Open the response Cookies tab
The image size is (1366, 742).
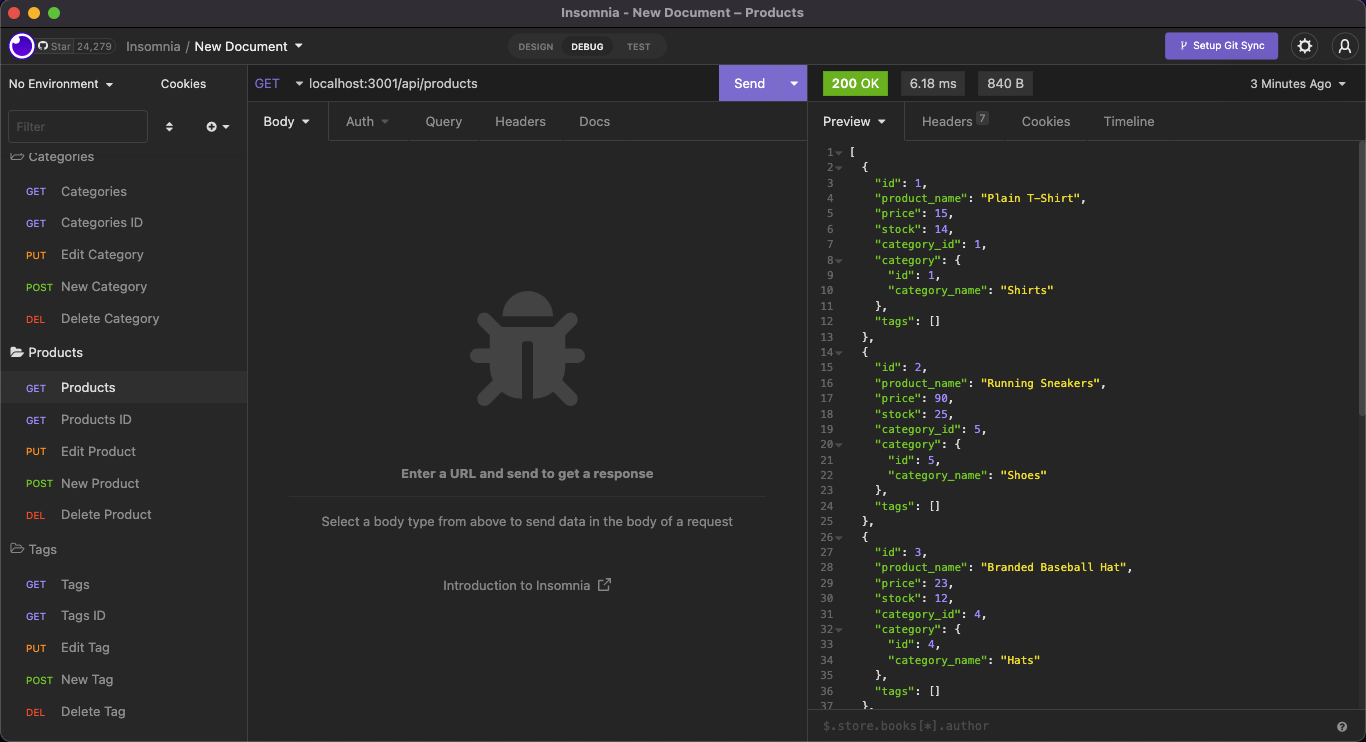click(1046, 121)
